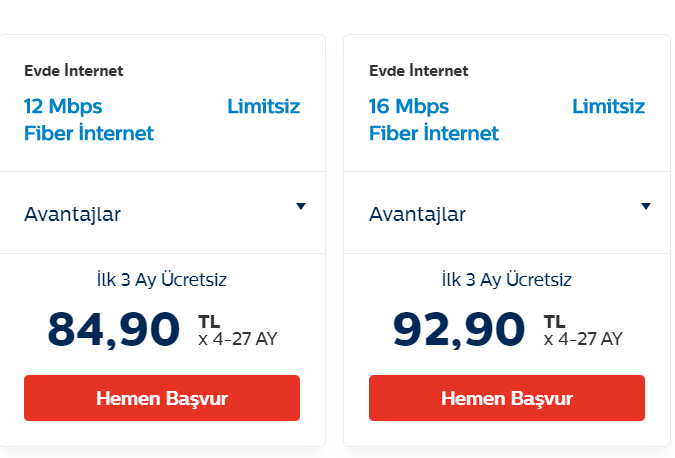Click the TL currency label next to 84,90
Image resolution: width=675 pixels, height=458 pixels.
tap(209, 321)
